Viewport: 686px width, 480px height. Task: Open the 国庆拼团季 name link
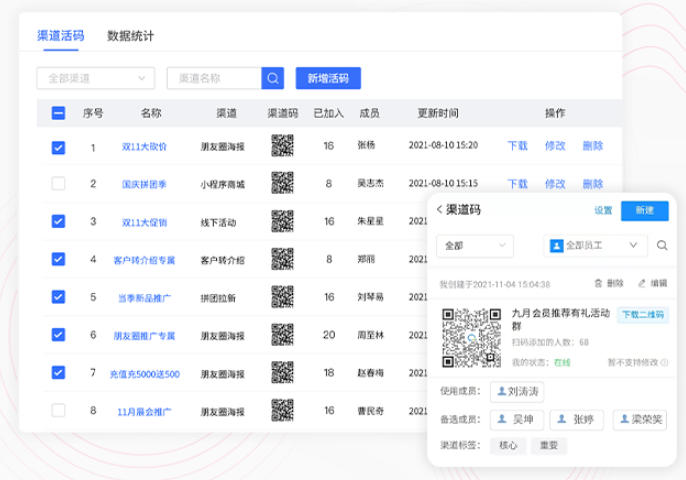click(144, 185)
